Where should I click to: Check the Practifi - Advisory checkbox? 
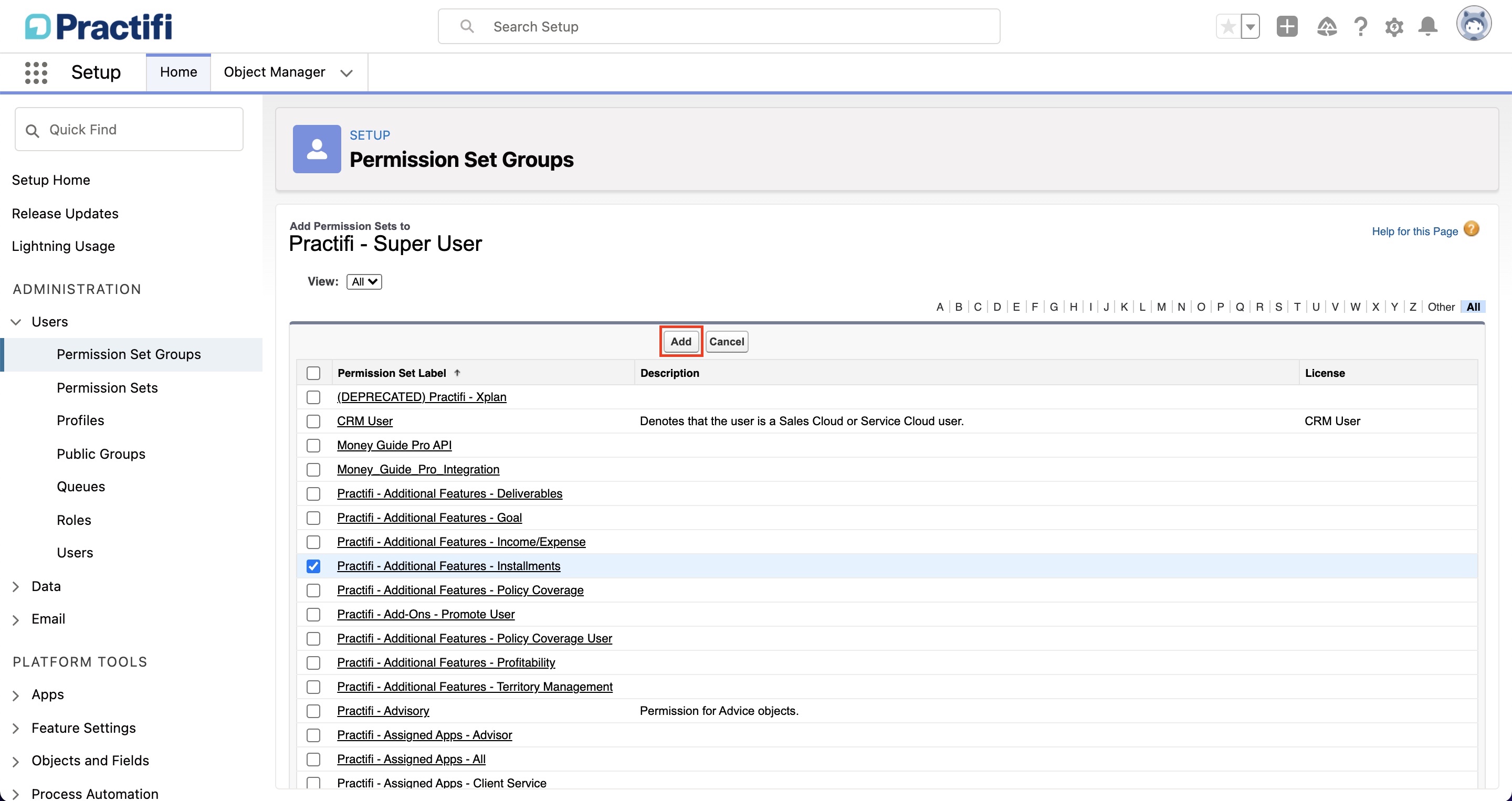point(313,711)
